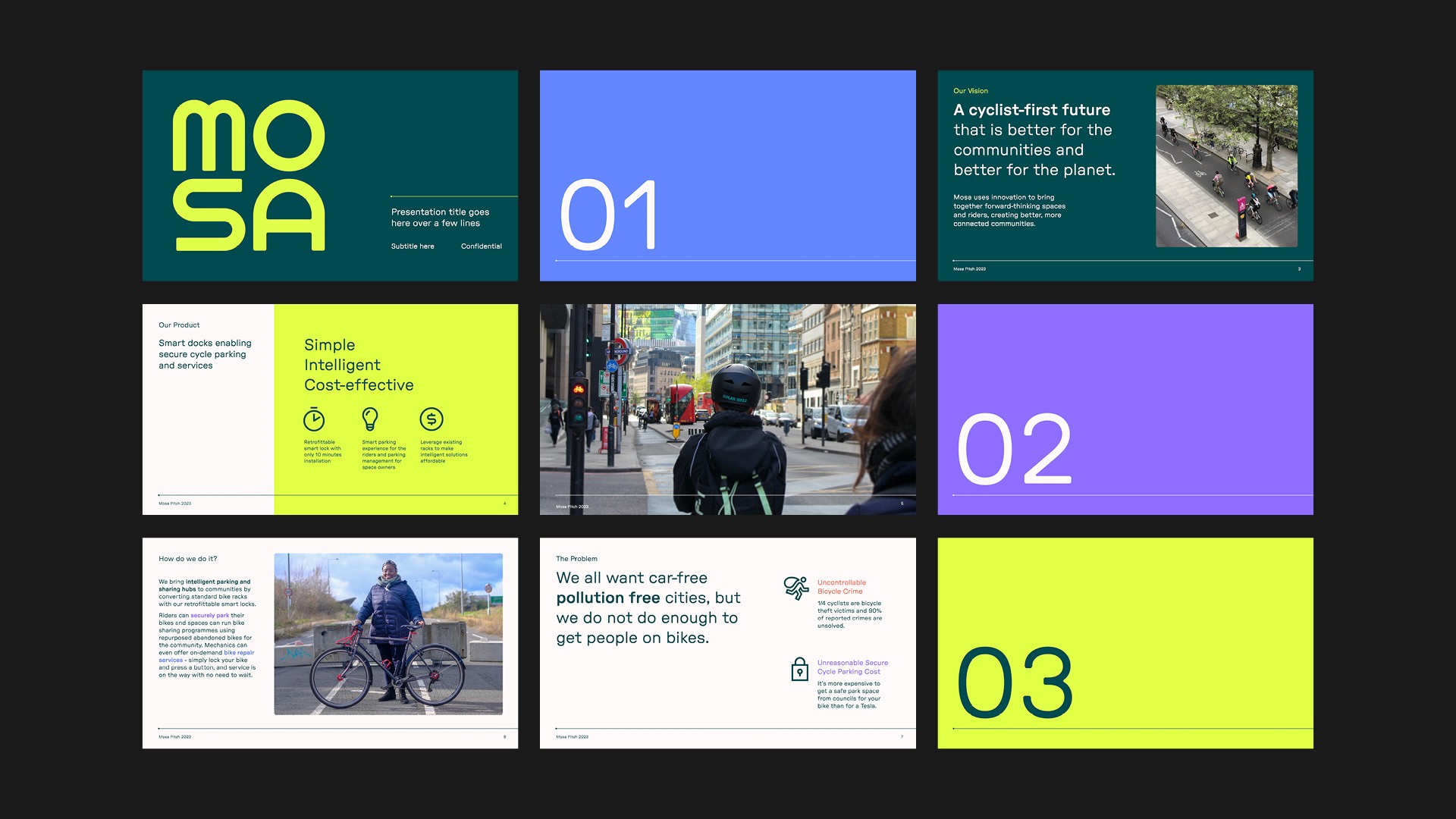Click the 'Simple Intelligent Cost-effective' heading
This screenshot has width=1456, height=819.
click(359, 365)
